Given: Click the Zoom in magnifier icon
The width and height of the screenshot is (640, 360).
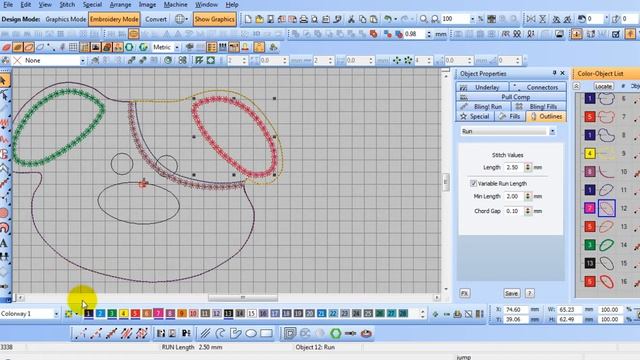Looking at the screenshot, I should coord(424,19).
